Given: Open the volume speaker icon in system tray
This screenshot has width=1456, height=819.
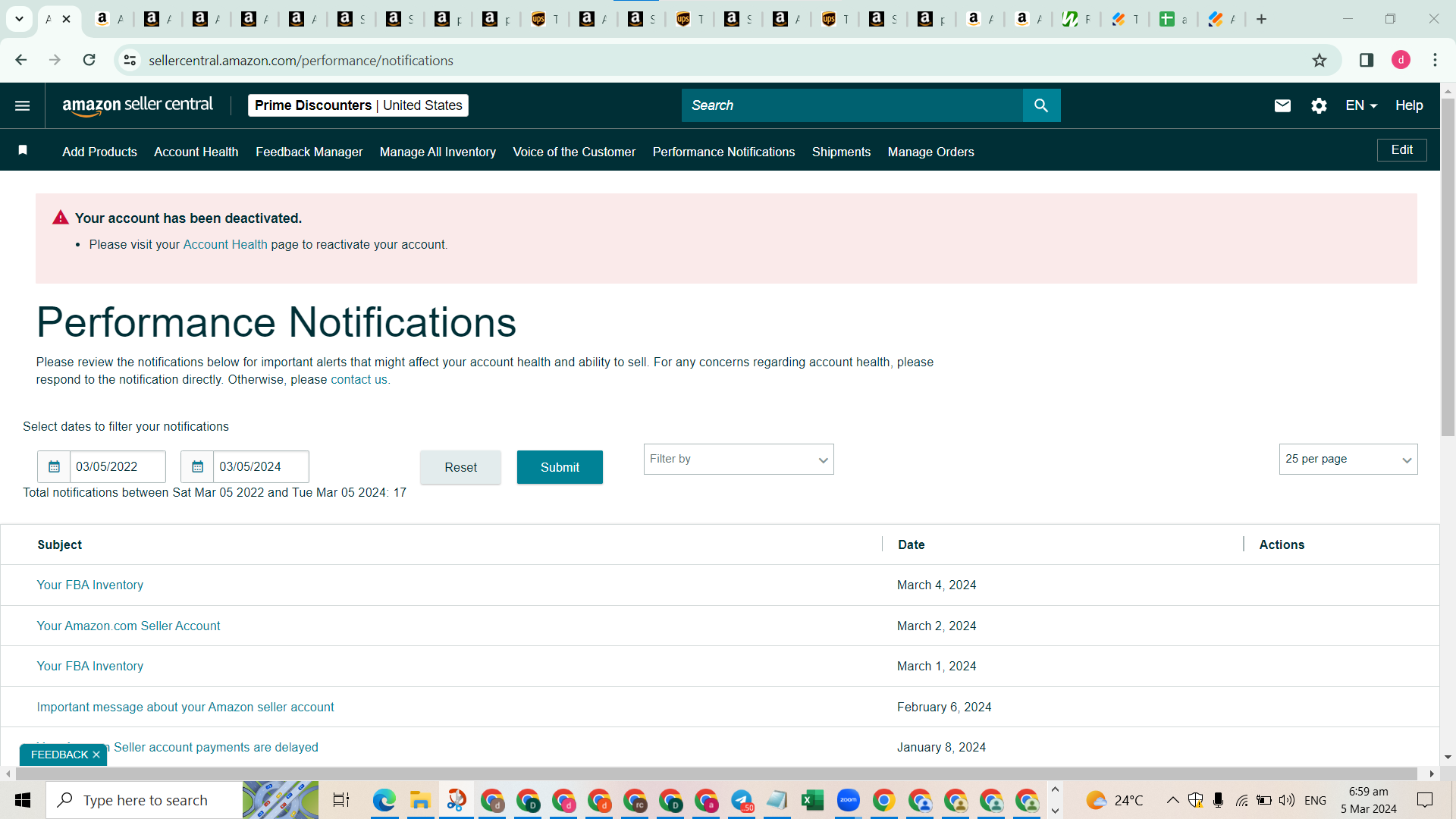Looking at the screenshot, I should coord(1287,800).
